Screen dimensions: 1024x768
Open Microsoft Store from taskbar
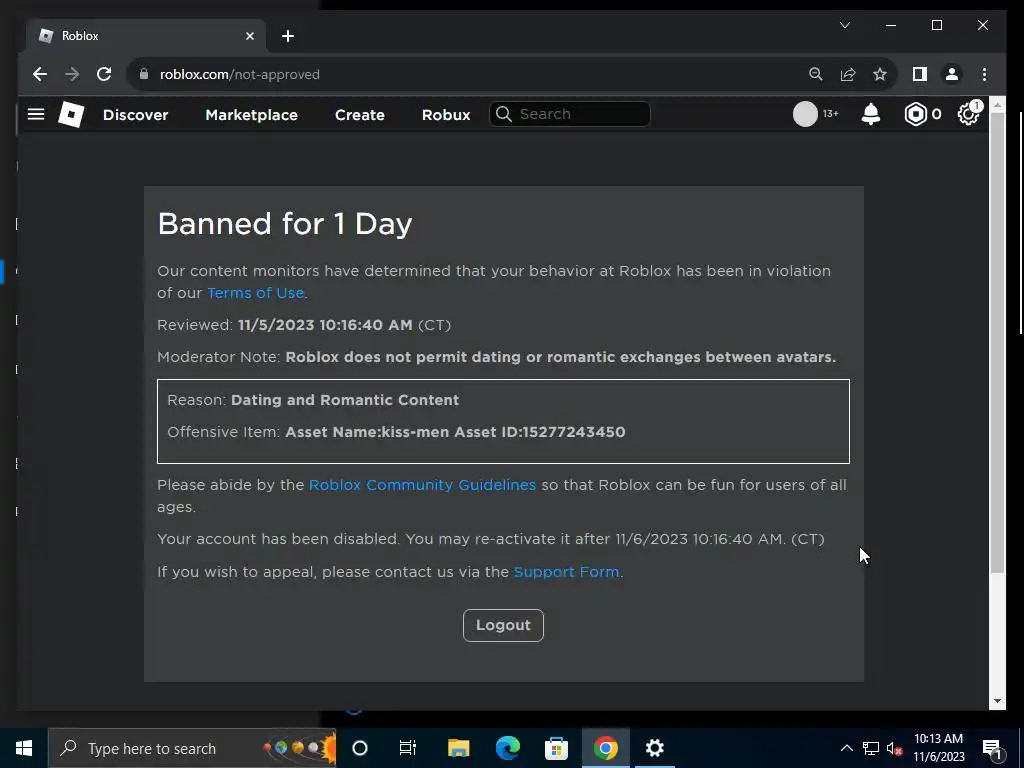tap(556, 748)
